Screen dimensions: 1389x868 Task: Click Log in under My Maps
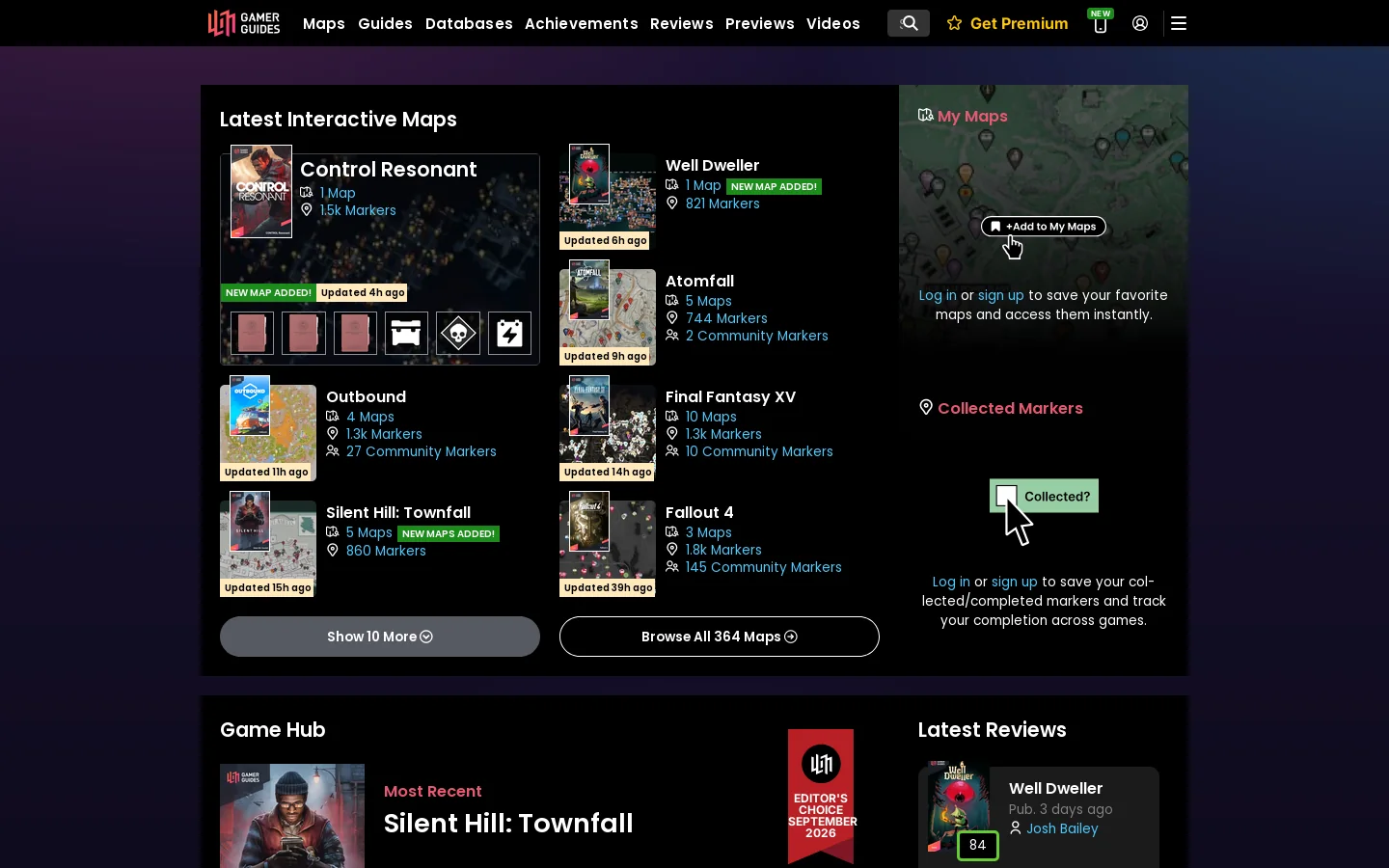point(938,295)
